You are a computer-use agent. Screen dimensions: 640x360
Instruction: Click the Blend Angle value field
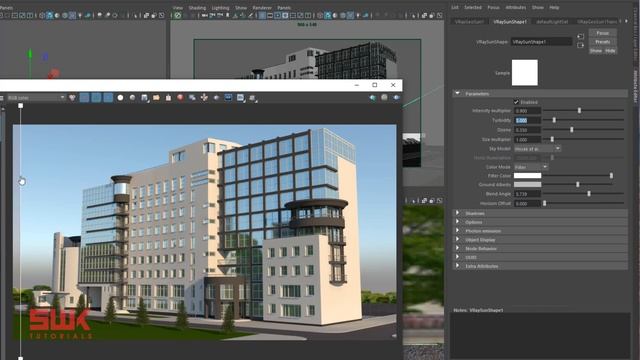pos(527,194)
